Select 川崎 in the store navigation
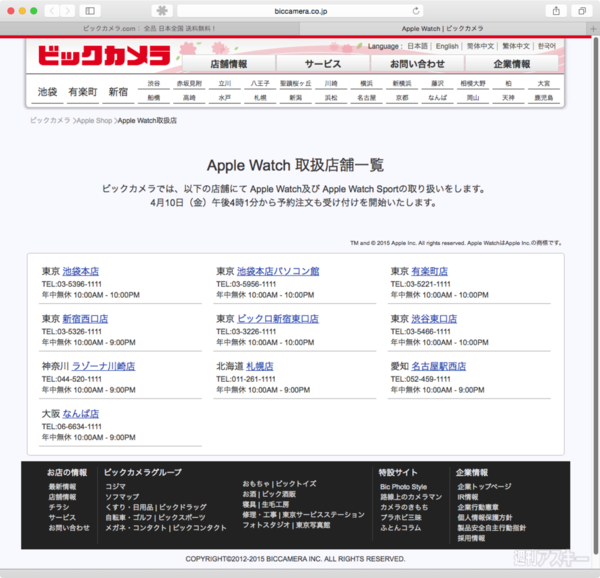This screenshot has width=600, height=578. tap(331, 83)
